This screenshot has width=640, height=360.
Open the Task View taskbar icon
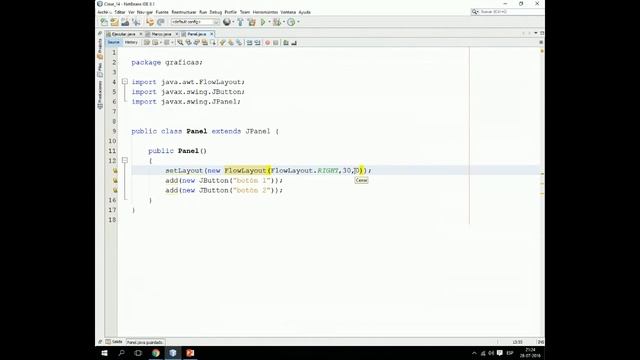(x=138, y=353)
